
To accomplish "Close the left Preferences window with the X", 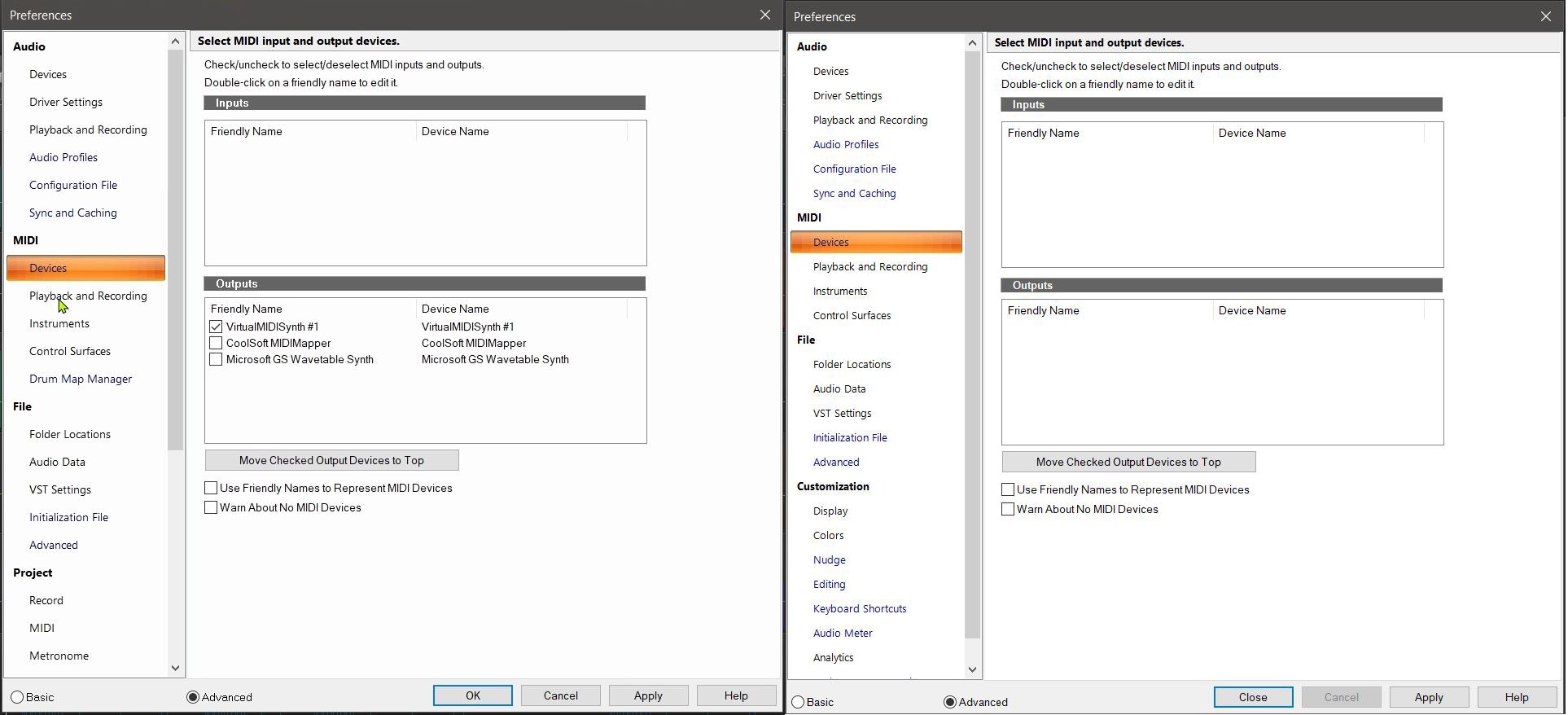I will coord(764,15).
